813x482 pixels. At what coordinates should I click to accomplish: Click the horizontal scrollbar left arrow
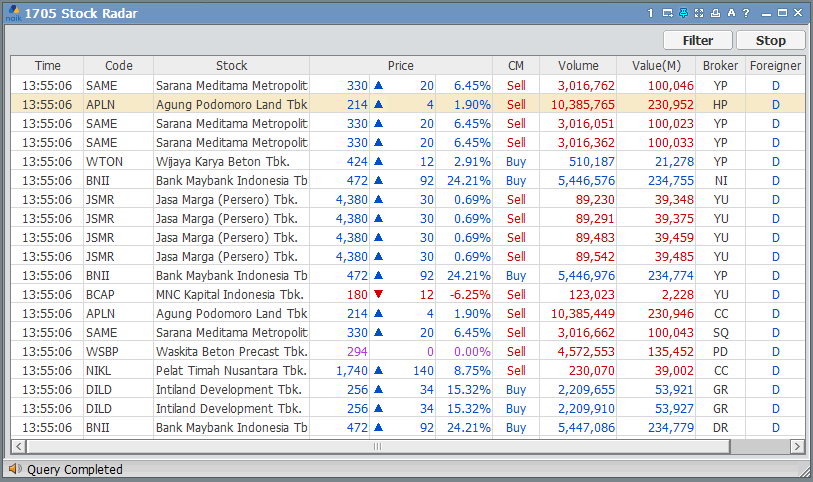pyautogui.click(x=18, y=446)
